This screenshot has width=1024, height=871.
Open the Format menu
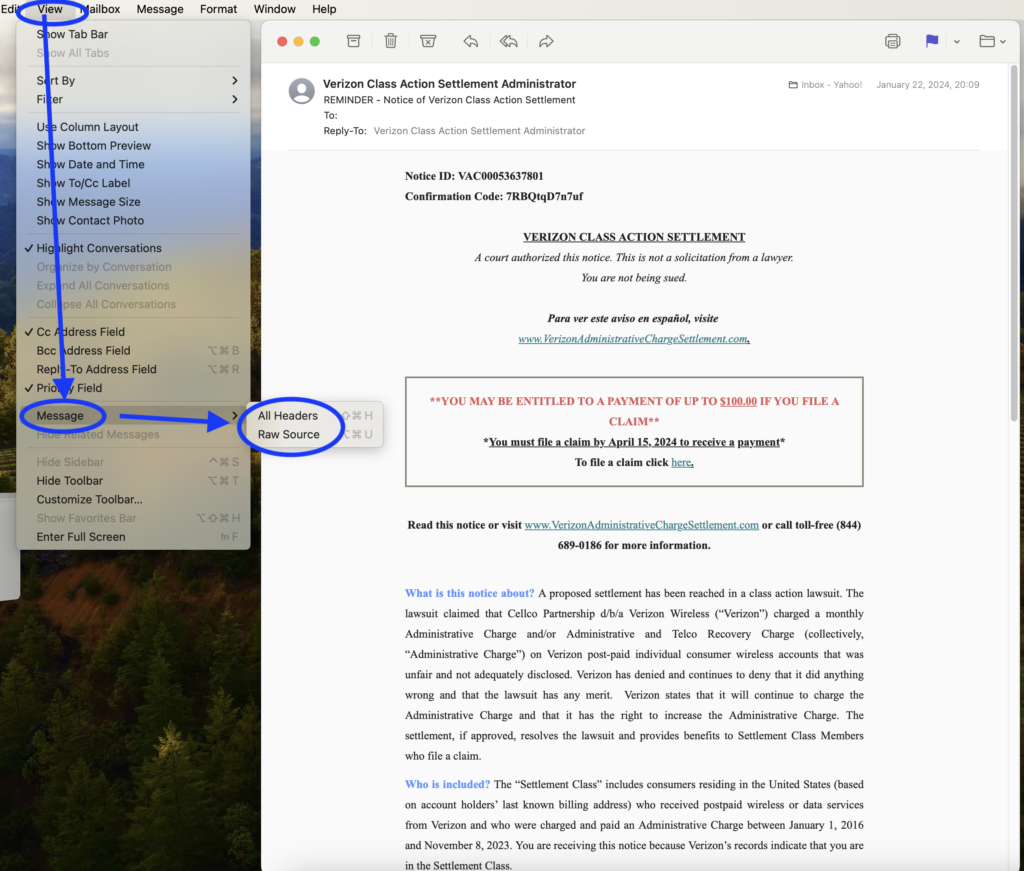[x=218, y=9]
